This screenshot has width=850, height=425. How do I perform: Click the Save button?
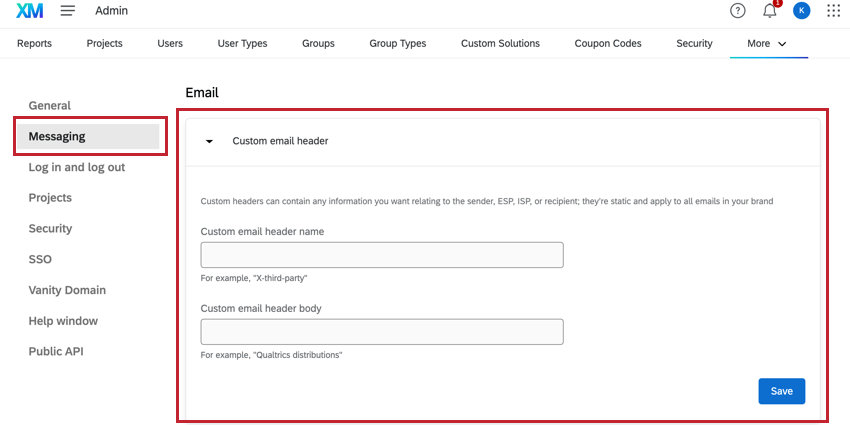coord(781,391)
